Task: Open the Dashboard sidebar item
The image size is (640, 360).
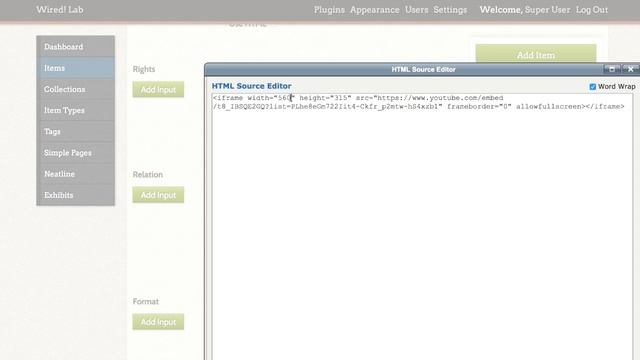Action: (76, 47)
